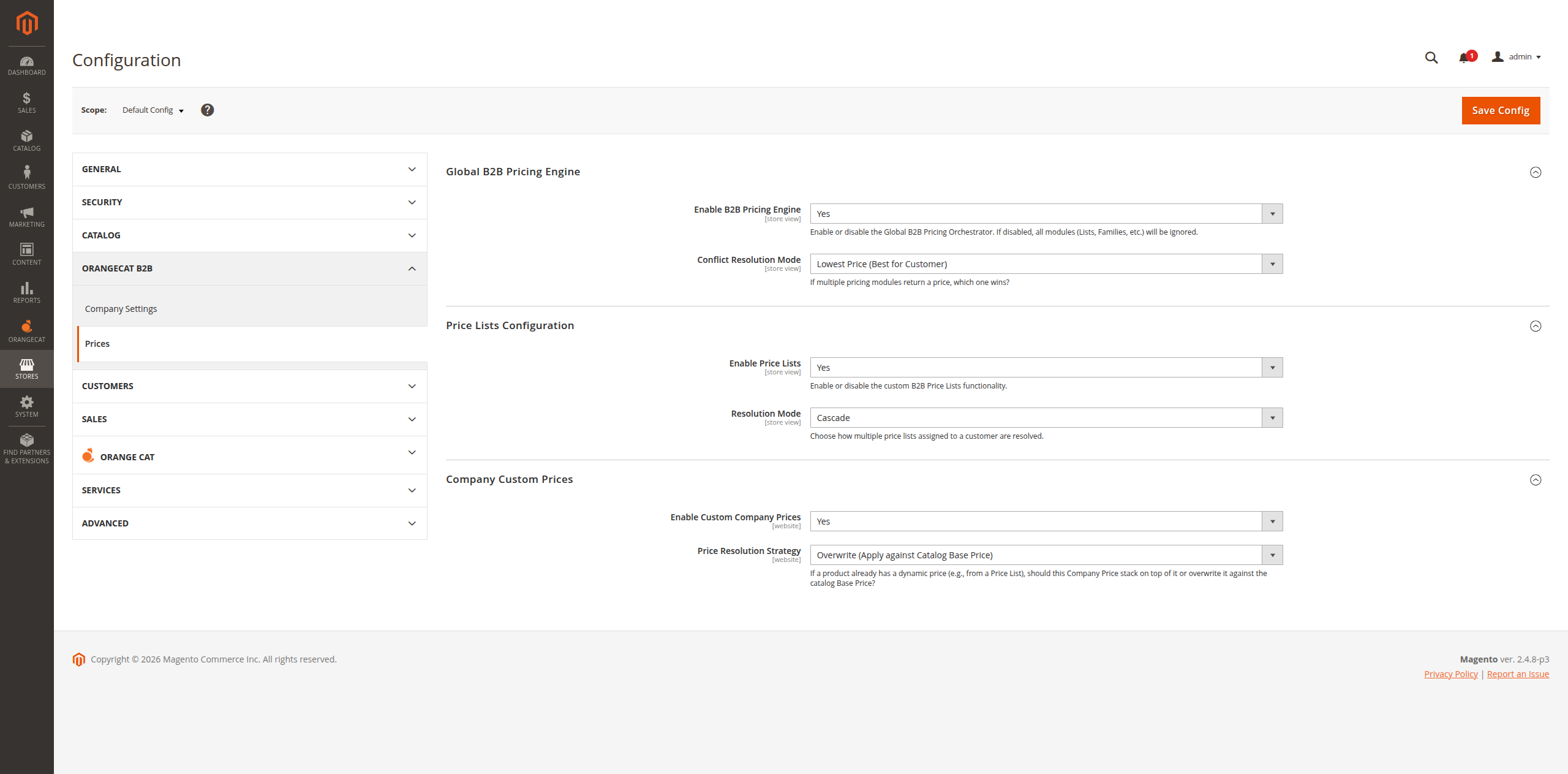Open System settings from sidebar

[x=26, y=406]
